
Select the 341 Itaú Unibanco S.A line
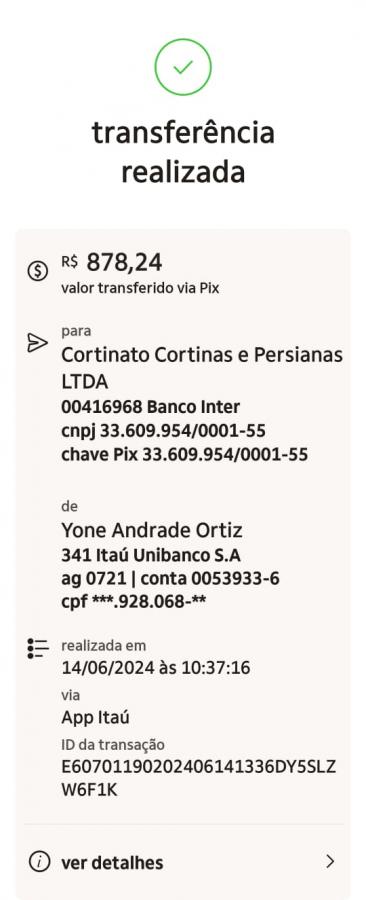click(x=151, y=555)
